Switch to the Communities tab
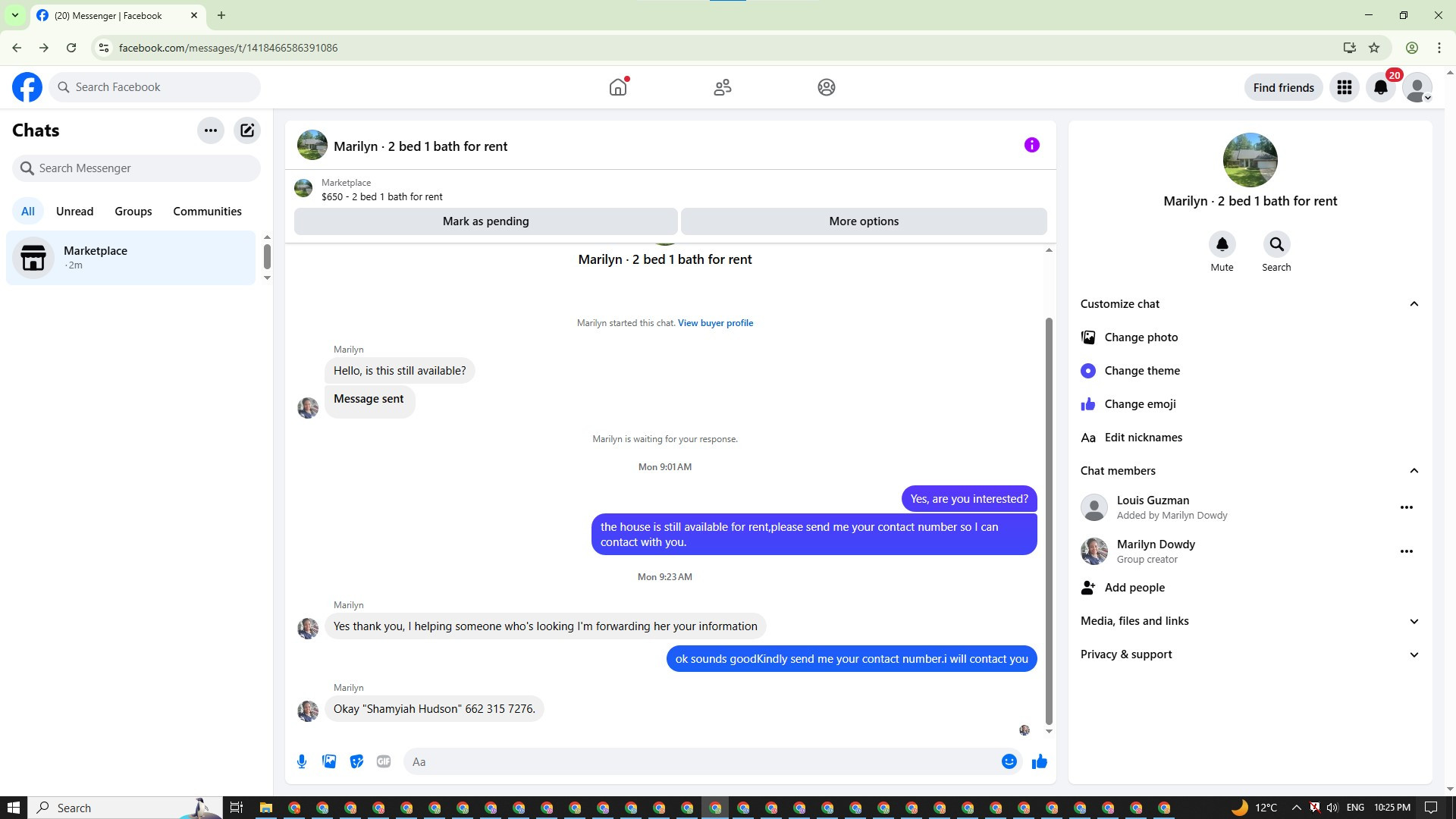1456x819 pixels. tap(207, 212)
